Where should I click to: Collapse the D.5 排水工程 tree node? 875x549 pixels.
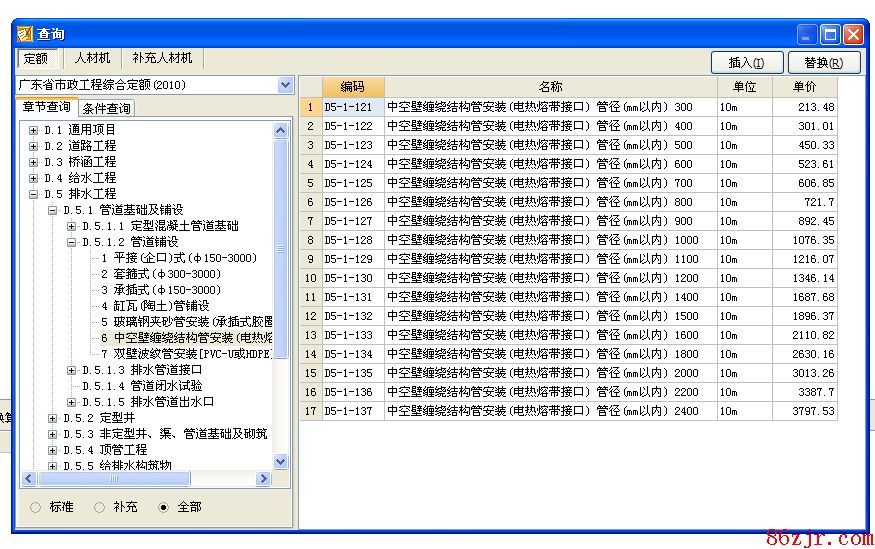[x=34, y=194]
